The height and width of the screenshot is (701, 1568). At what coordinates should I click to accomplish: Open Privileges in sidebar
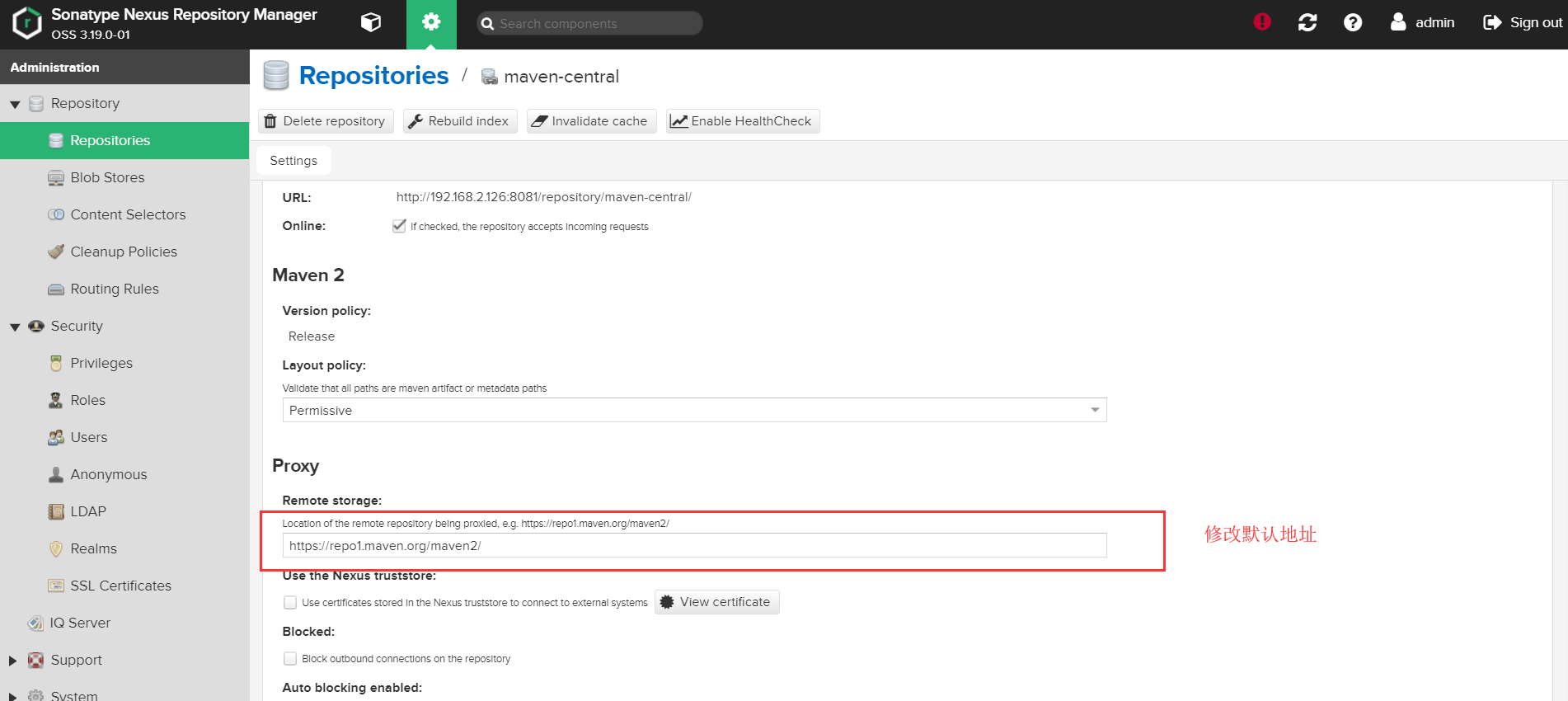click(x=101, y=363)
